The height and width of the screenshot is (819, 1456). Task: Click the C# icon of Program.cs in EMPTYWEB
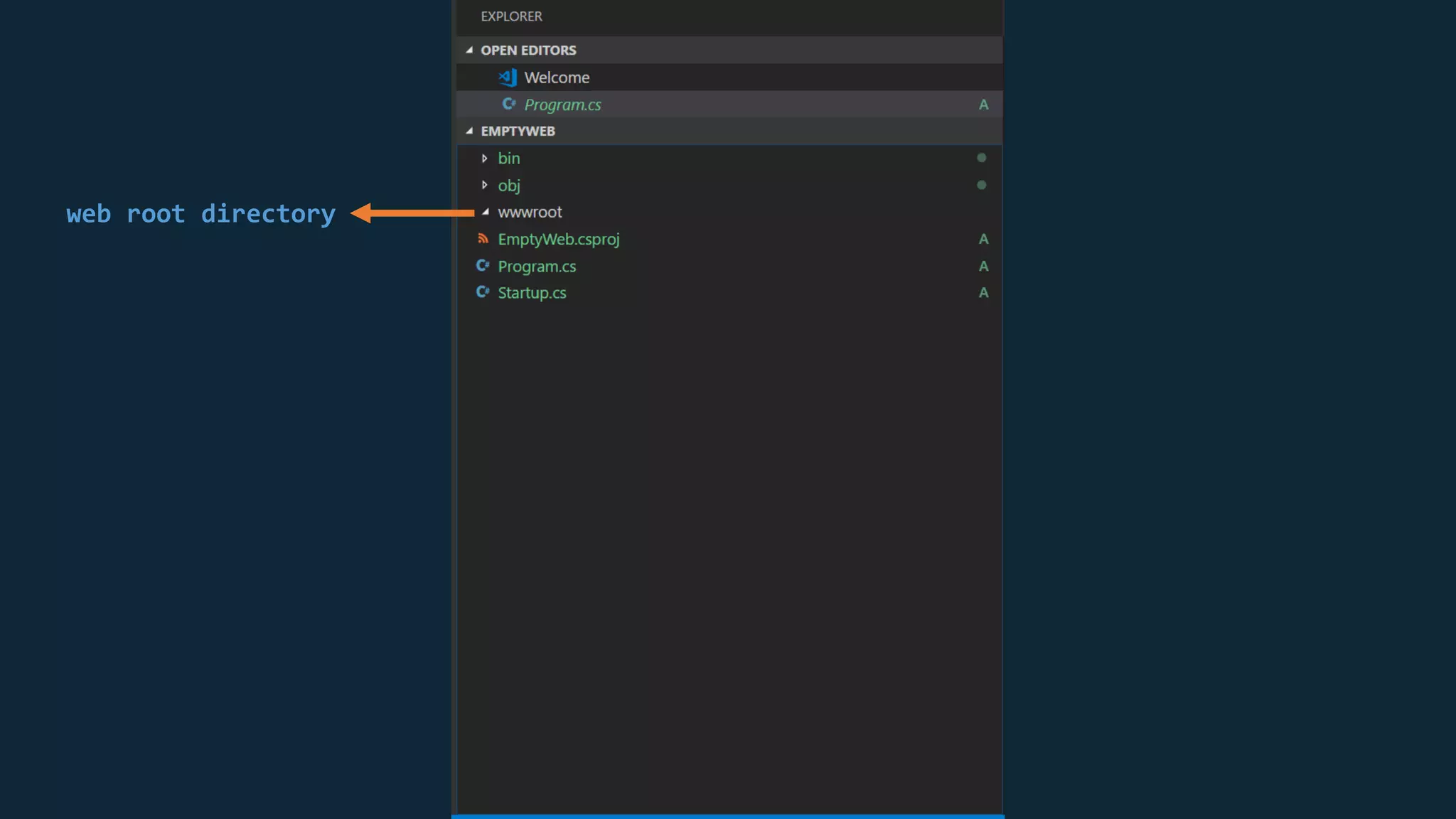(x=483, y=266)
